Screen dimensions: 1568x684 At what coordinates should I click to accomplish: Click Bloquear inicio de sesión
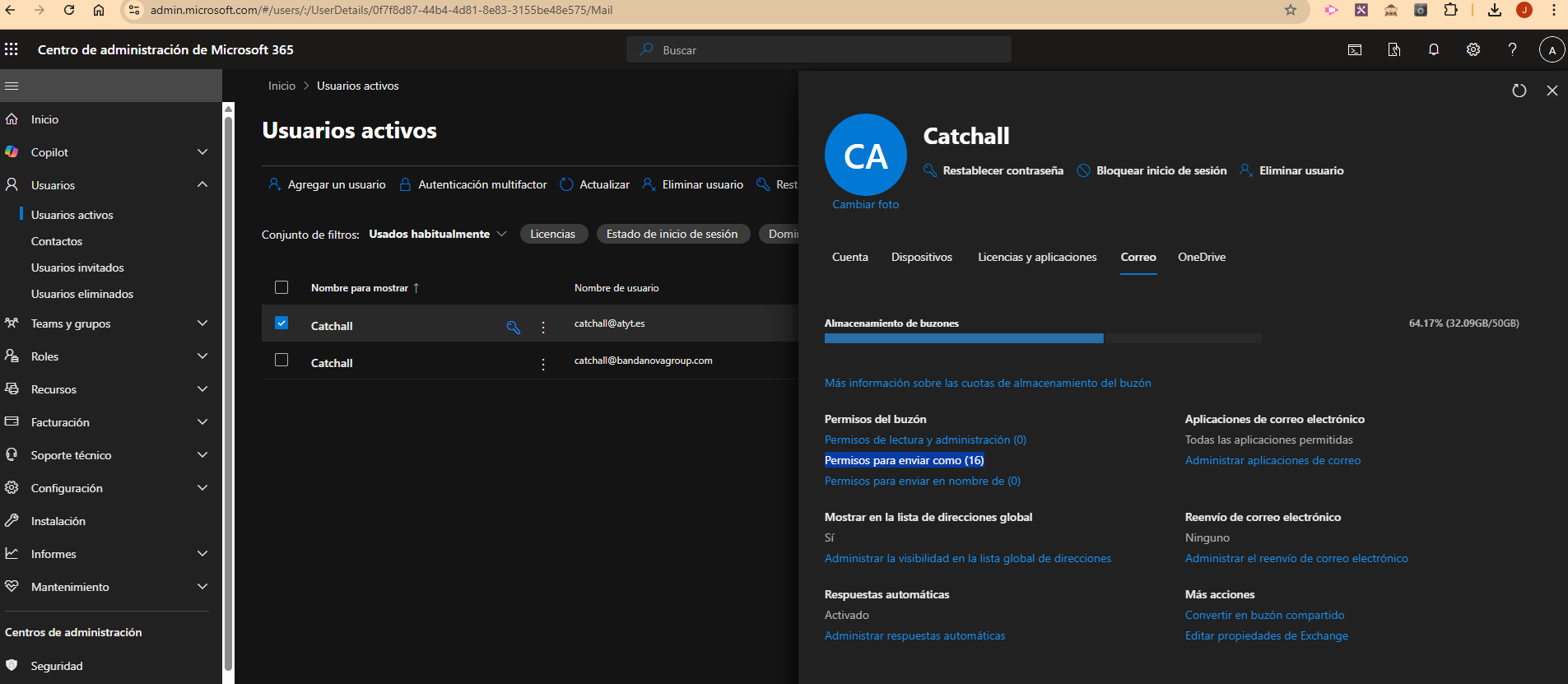point(1152,170)
